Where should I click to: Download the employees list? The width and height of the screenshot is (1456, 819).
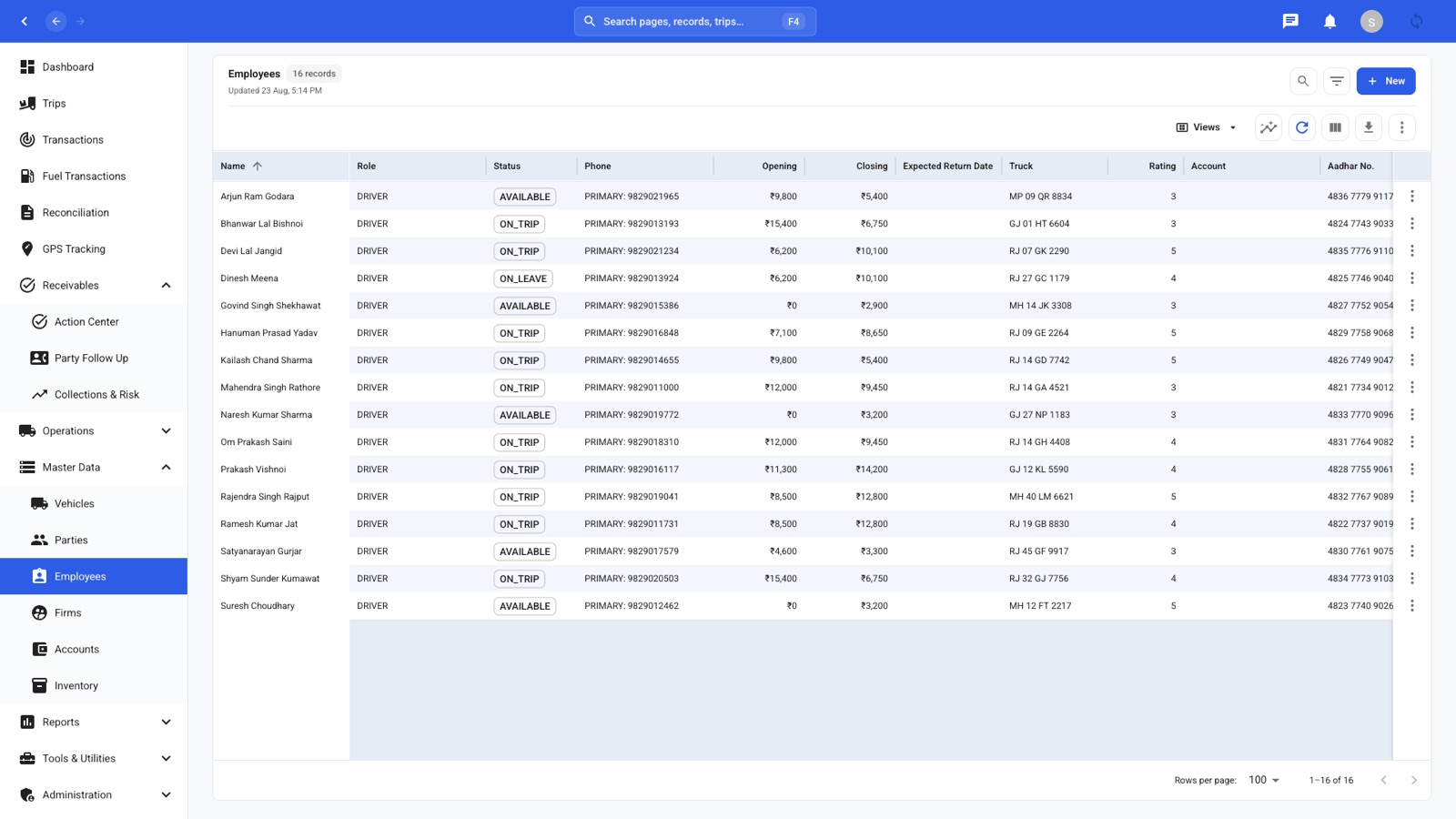point(1369,127)
